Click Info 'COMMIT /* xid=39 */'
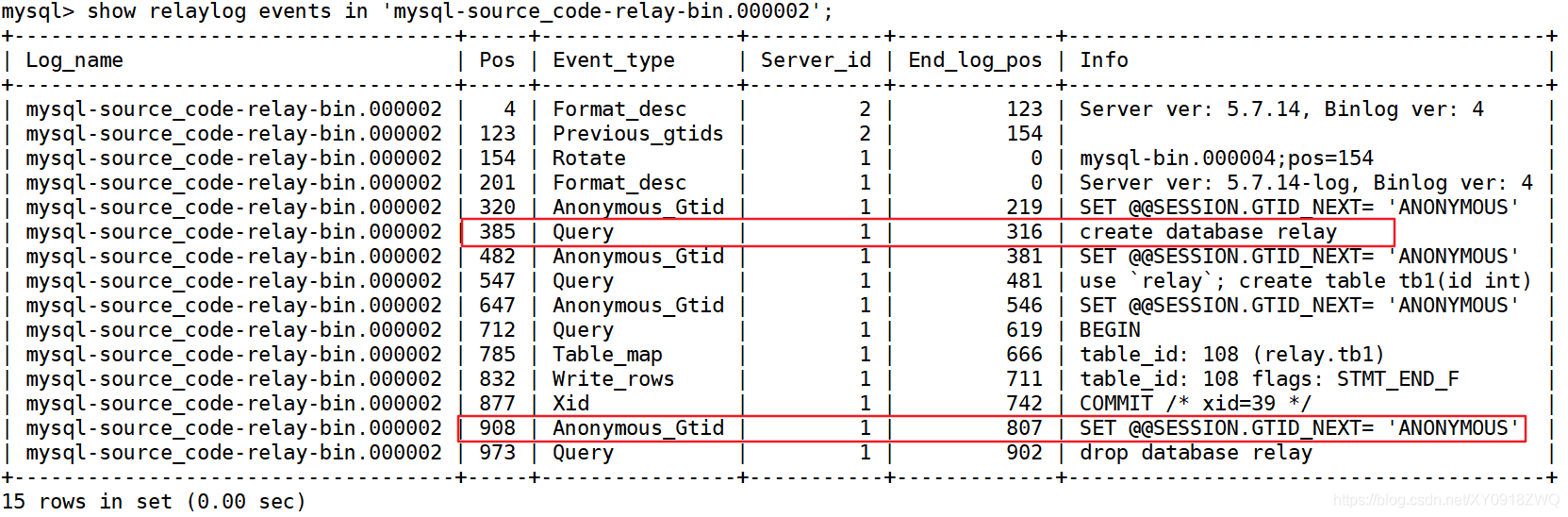 tap(1196, 404)
